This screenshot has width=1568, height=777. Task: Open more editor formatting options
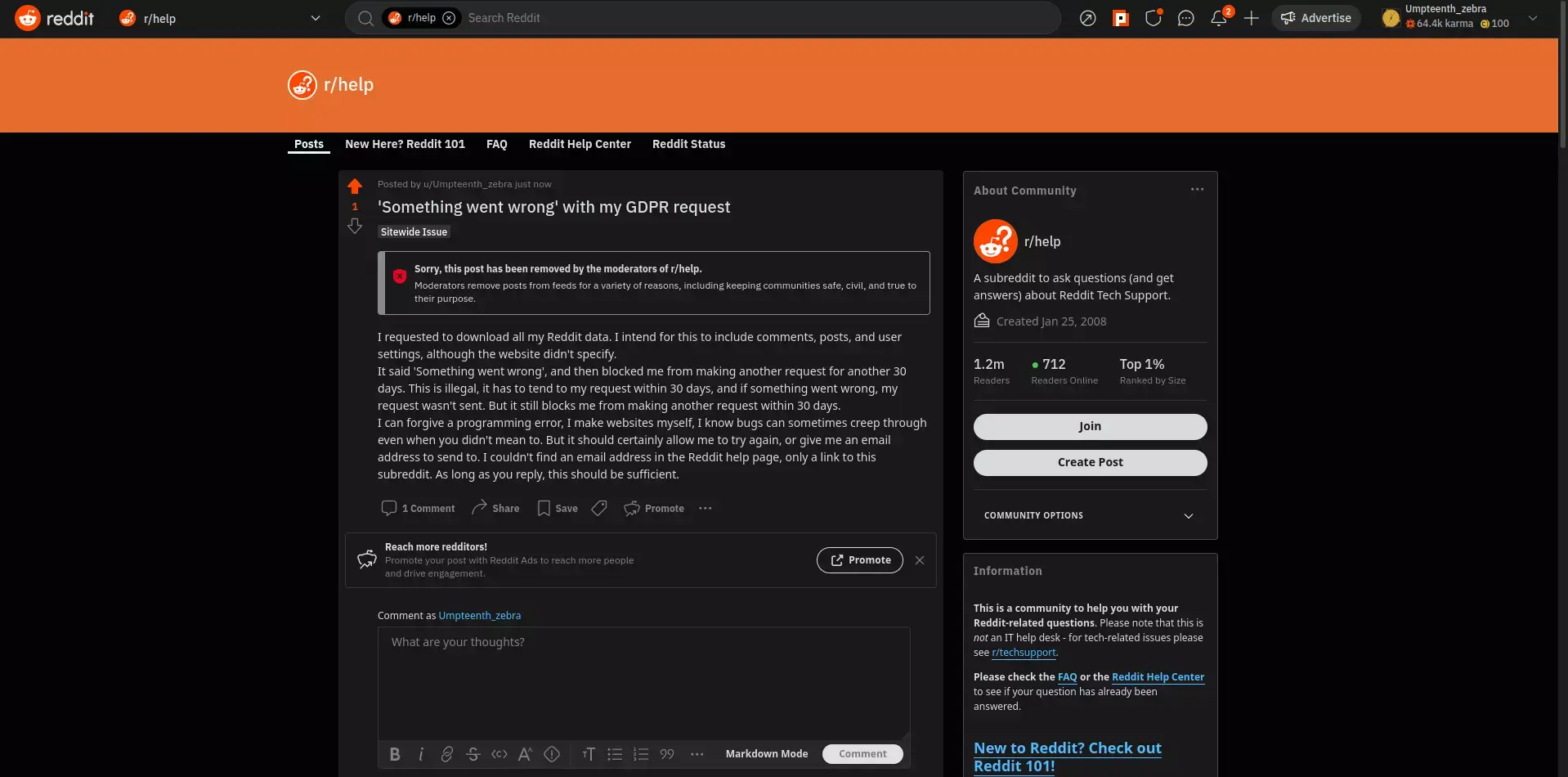pos(697,754)
